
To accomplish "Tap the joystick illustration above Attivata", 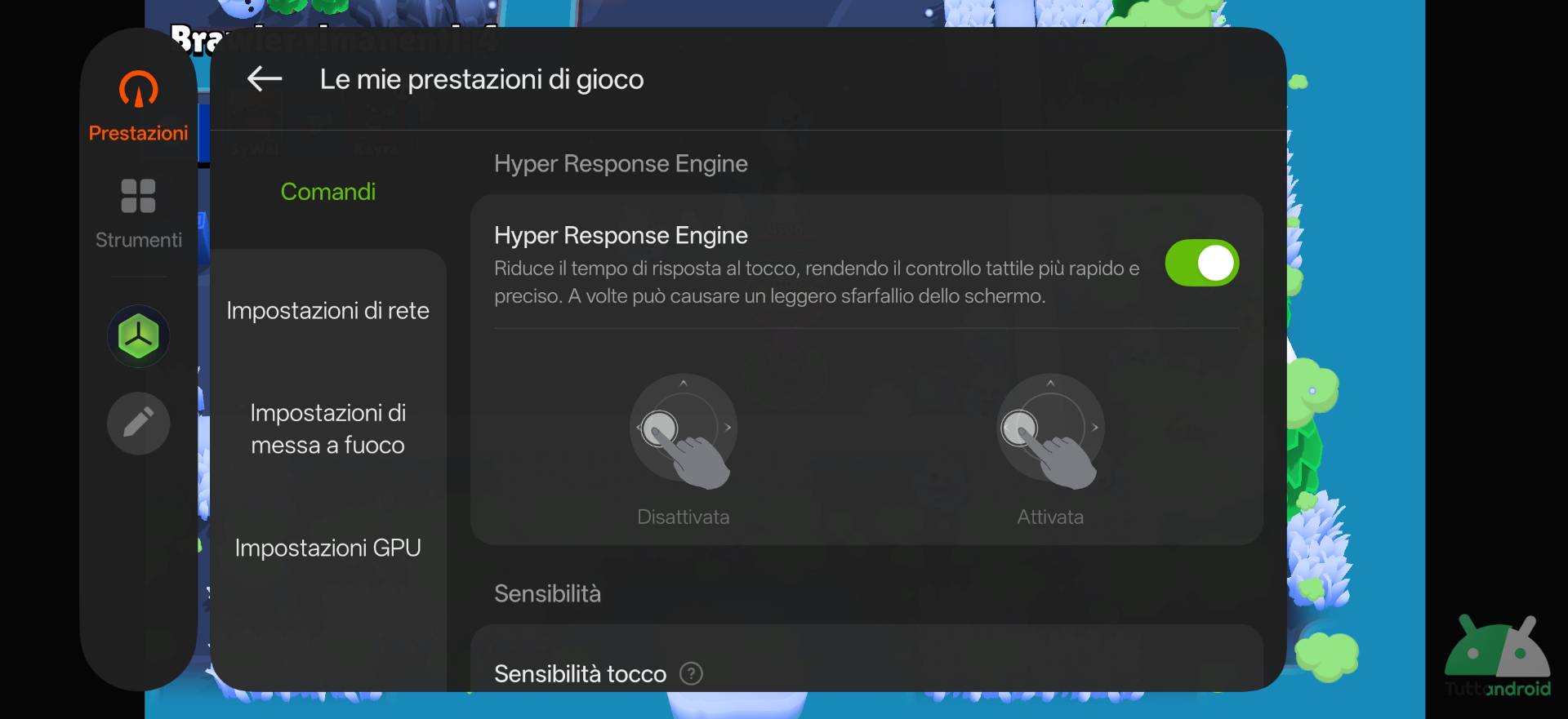I will click(x=1050, y=430).
